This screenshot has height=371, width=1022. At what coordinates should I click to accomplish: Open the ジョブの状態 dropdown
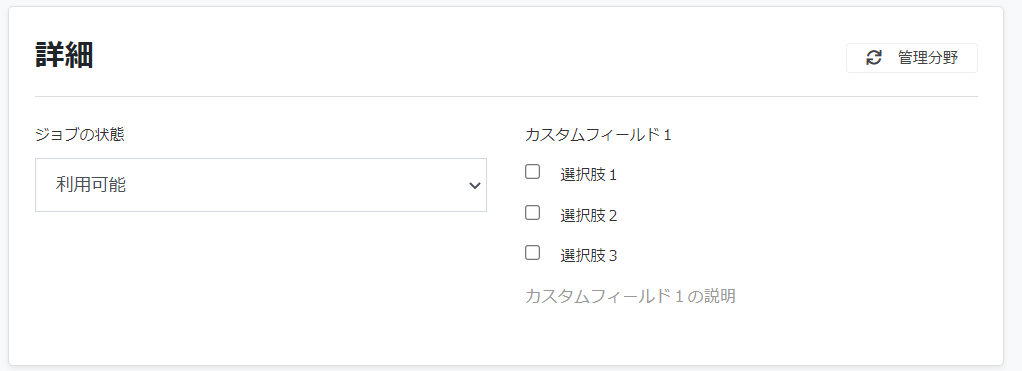[261, 185]
